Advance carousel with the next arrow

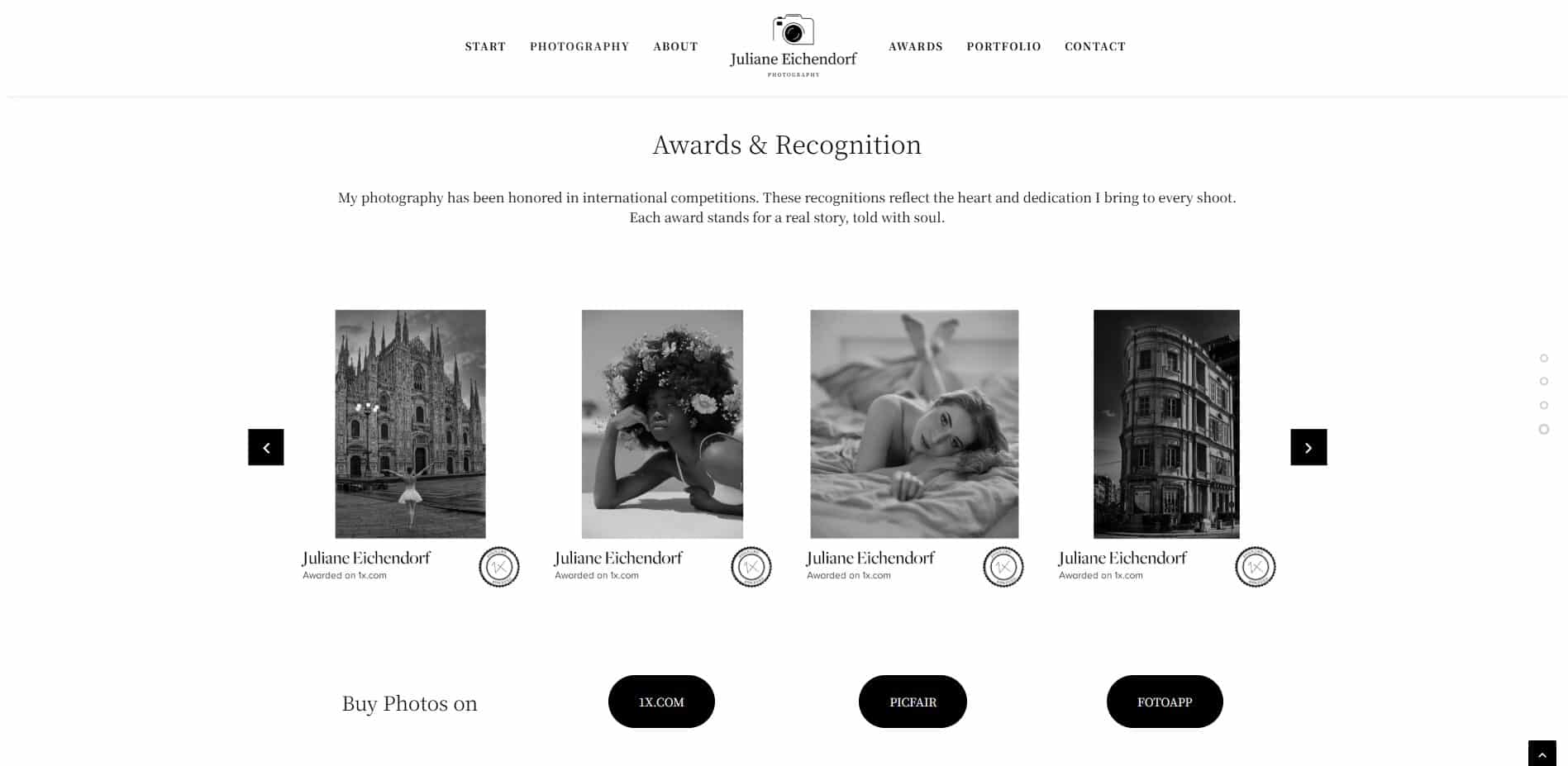click(x=1308, y=447)
